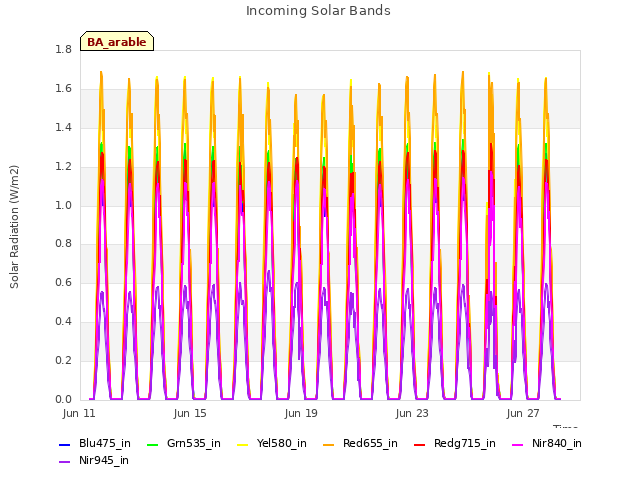
Task: Click the 0.4 y-axis tick label
Action: click(63, 321)
